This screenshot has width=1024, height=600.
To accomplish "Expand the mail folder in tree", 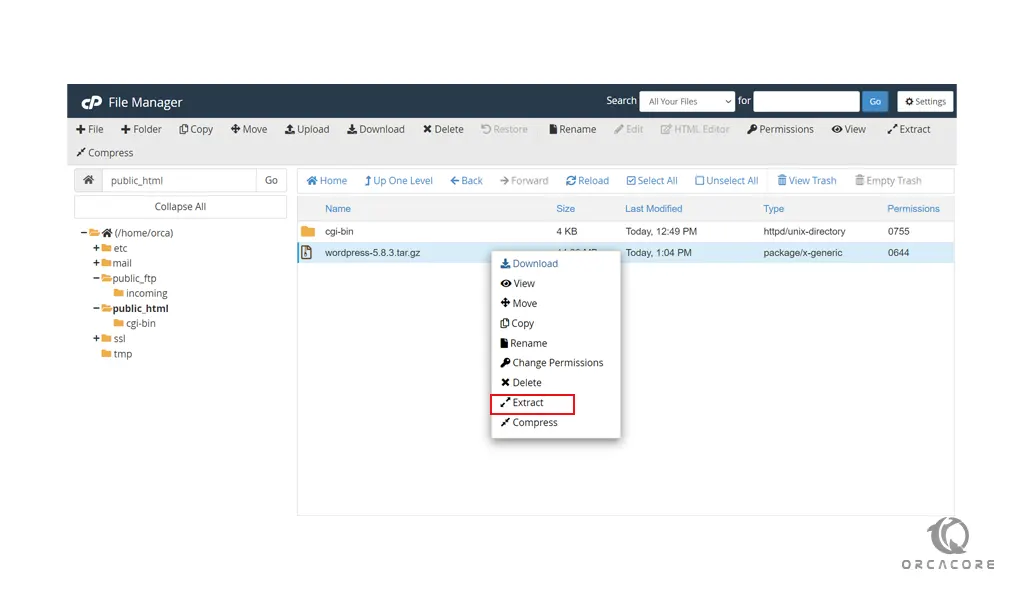I will pyautogui.click(x=96, y=263).
